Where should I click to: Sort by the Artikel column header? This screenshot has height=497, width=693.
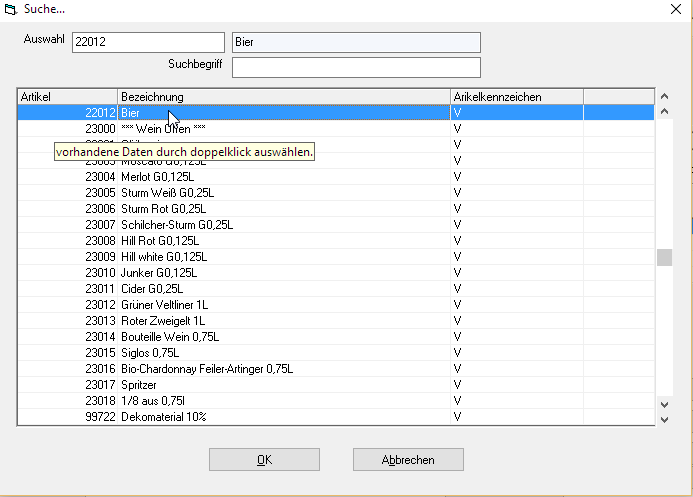67,97
